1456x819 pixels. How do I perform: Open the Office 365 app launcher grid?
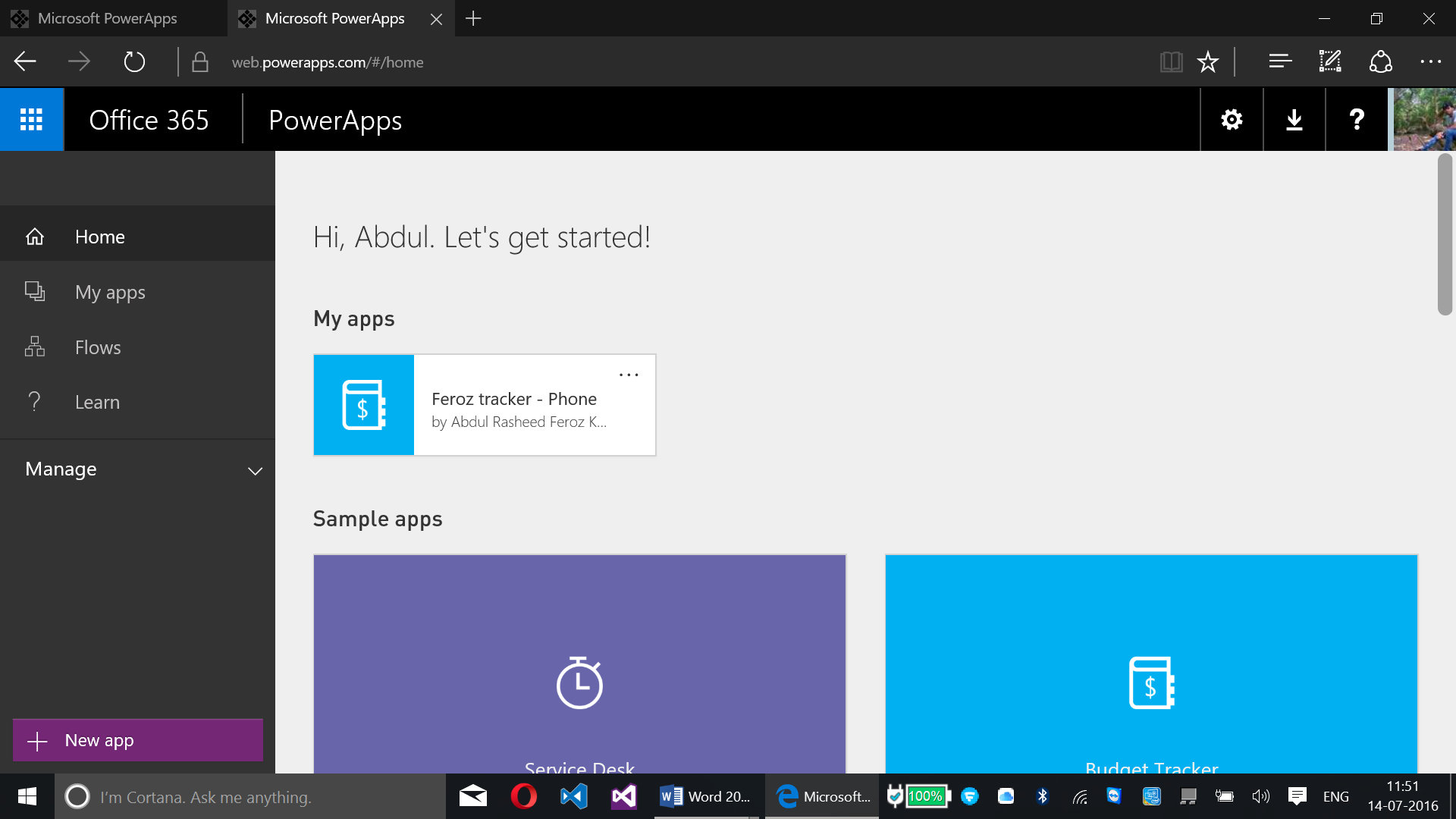[x=31, y=119]
